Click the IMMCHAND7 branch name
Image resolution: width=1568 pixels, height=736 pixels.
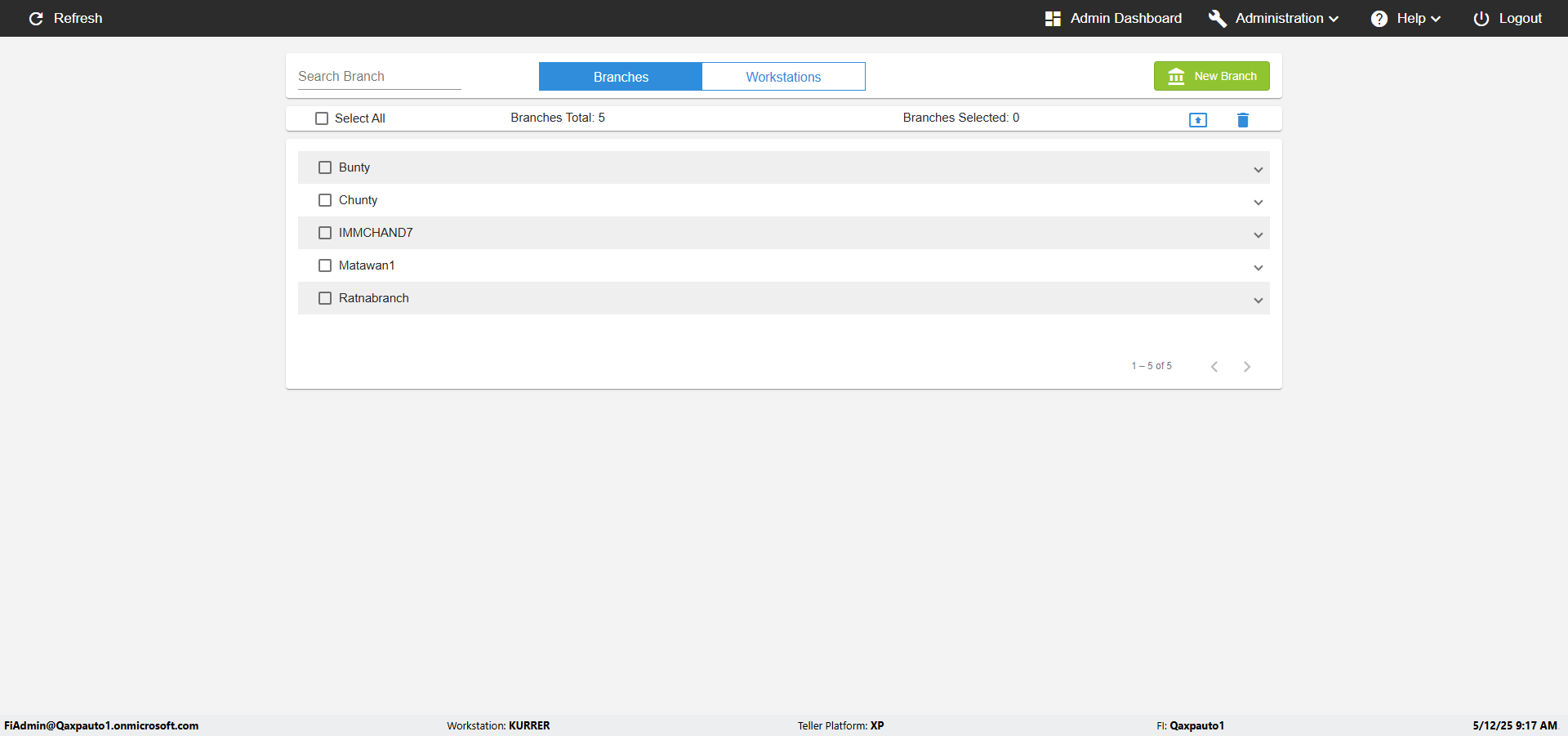(x=376, y=233)
